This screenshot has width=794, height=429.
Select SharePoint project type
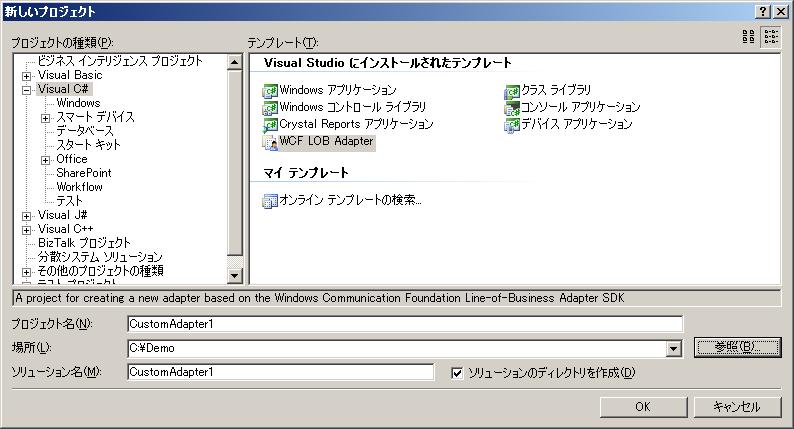[x=84, y=173]
